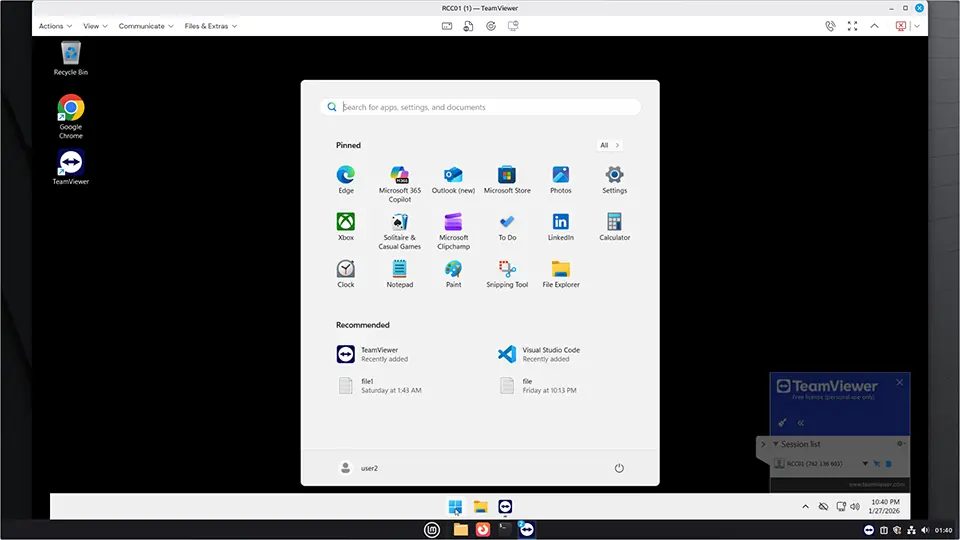Click the side arrow tab on TeamViewer panel

pyautogui.click(x=763, y=444)
